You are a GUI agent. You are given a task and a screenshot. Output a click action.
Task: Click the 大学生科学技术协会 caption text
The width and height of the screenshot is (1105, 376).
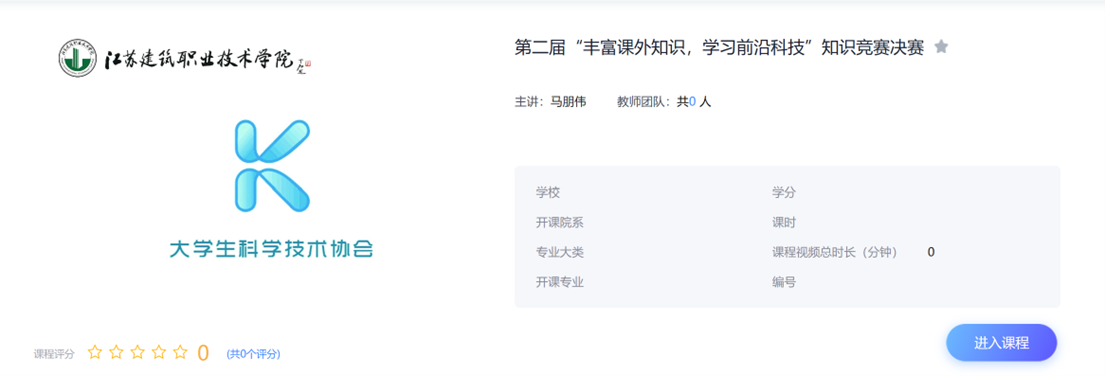pos(271,249)
